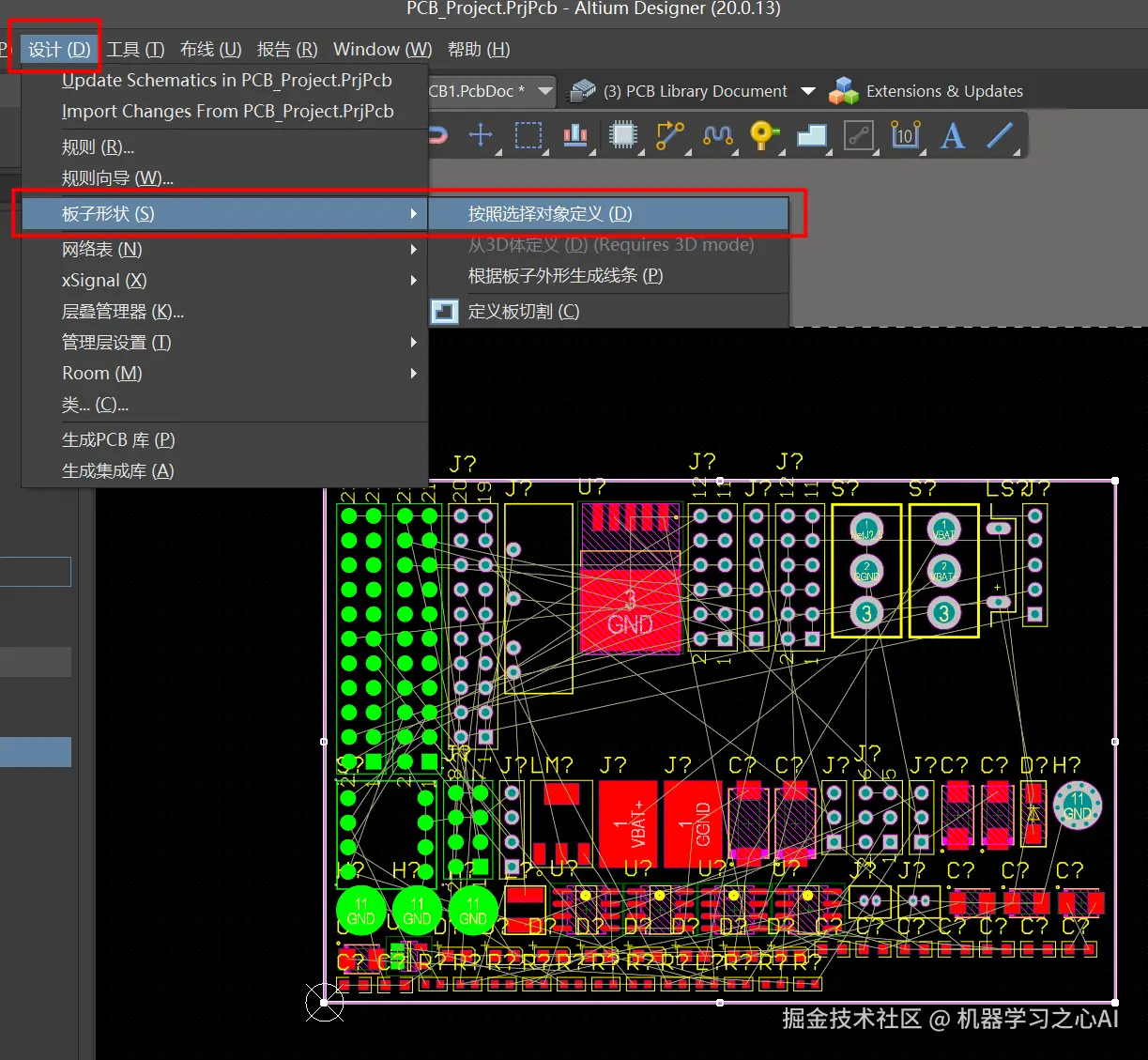Click the bottom-center board outline handle
The width and height of the screenshot is (1148, 1060).
[720, 1003]
